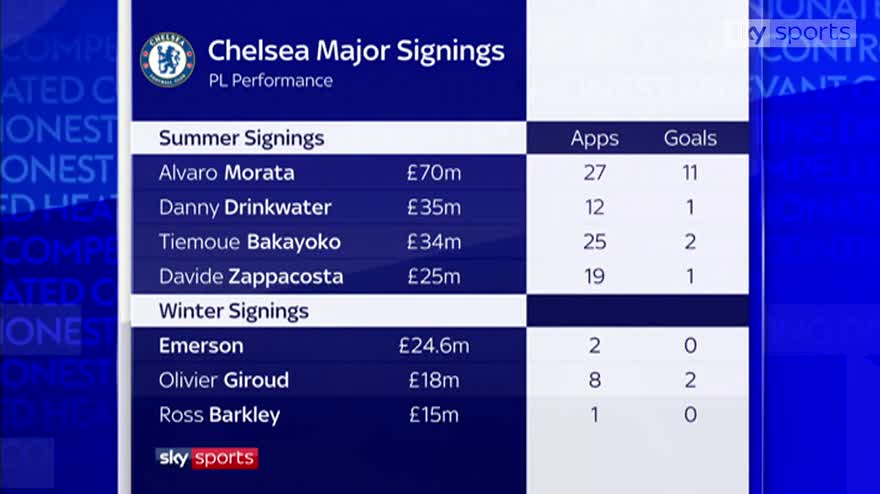Click the Goals column header
The height and width of the screenshot is (494, 880).
click(x=690, y=138)
